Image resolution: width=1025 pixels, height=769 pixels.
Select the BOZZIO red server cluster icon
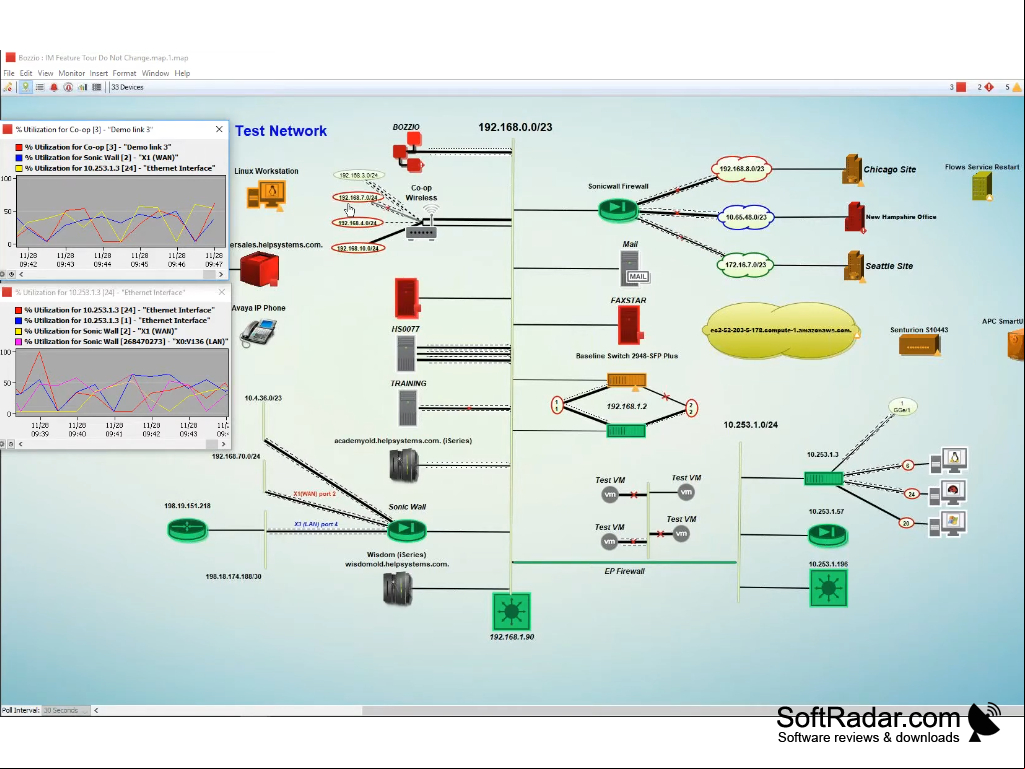pos(409,152)
